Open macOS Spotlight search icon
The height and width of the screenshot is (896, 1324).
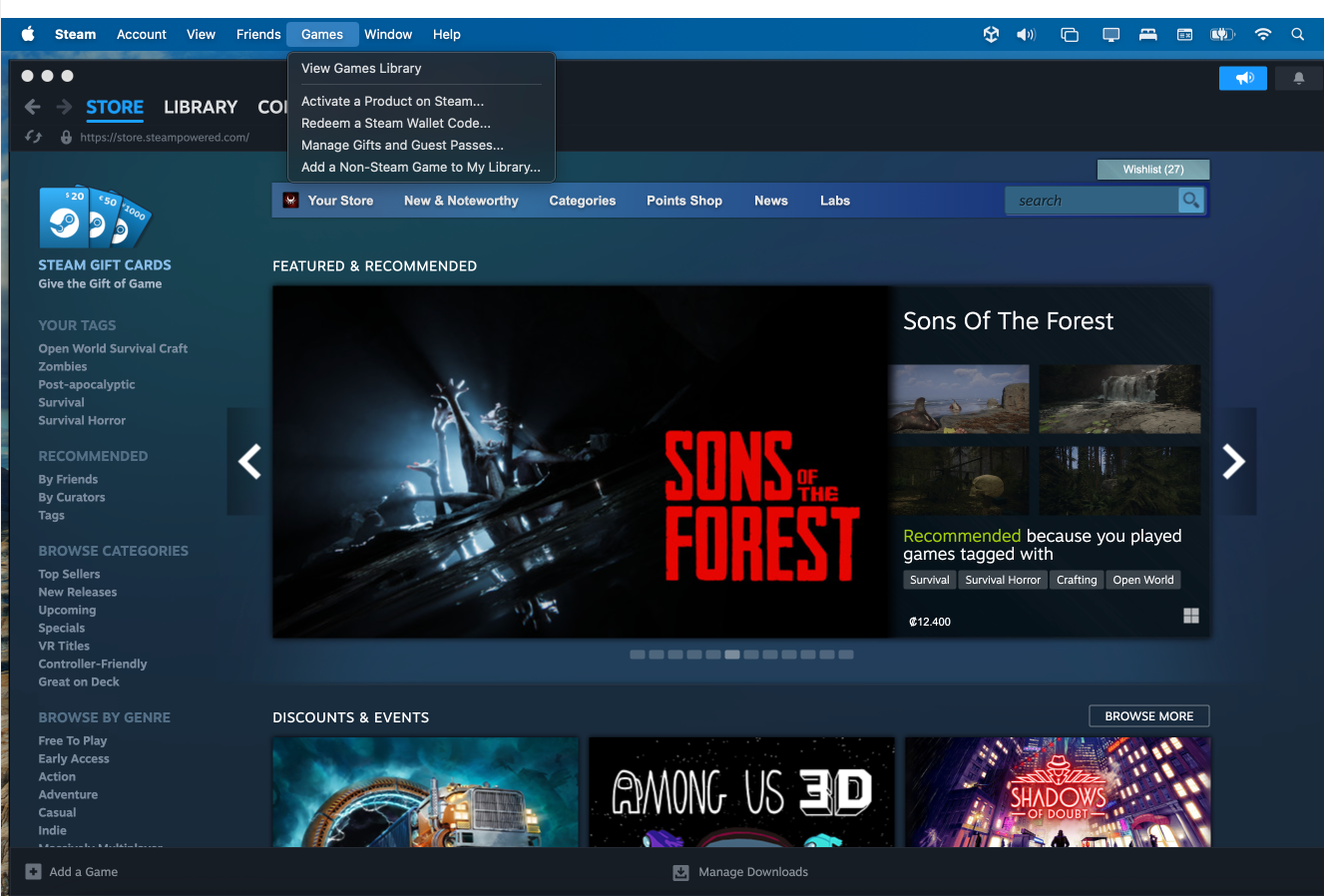(x=1297, y=34)
